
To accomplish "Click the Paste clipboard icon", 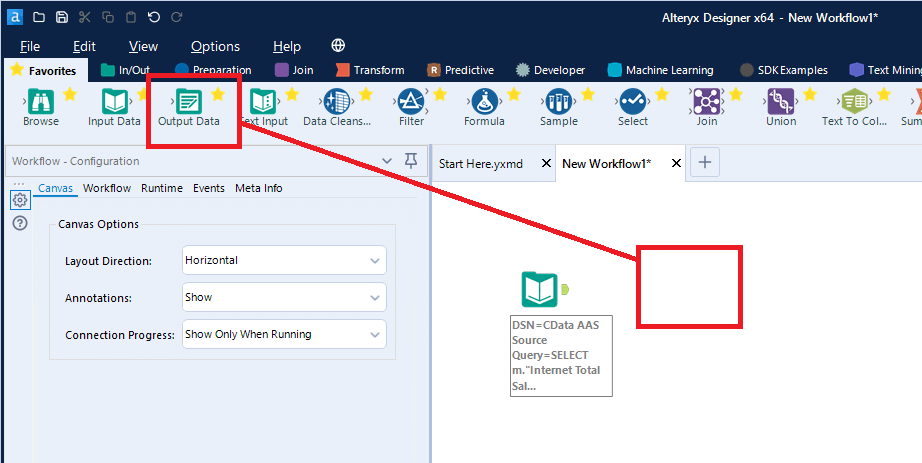I will [x=131, y=17].
